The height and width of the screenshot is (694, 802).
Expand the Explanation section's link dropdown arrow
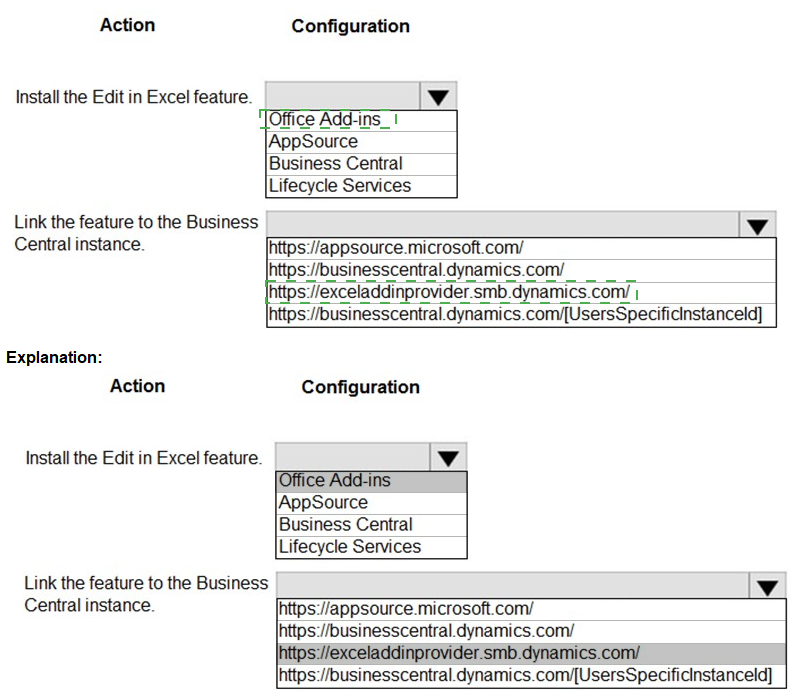pyautogui.click(x=767, y=586)
